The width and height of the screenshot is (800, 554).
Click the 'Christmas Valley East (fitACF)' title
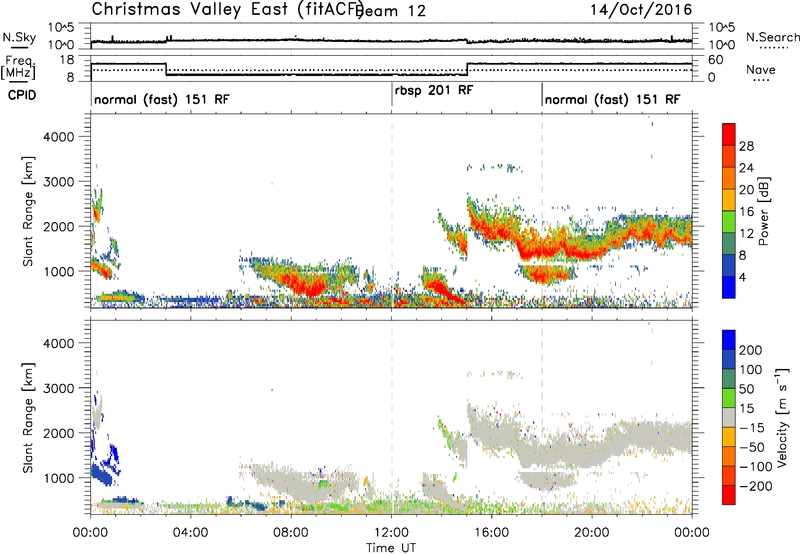coord(228,9)
